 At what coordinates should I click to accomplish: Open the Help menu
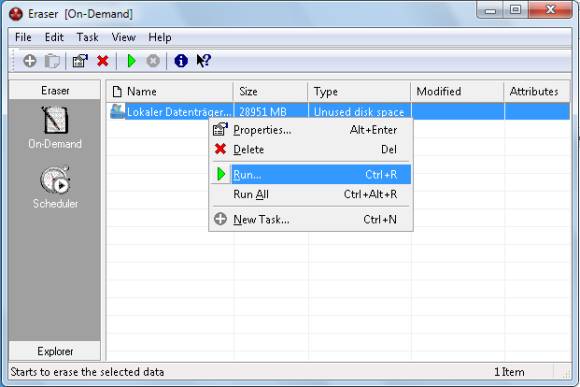point(160,37)
